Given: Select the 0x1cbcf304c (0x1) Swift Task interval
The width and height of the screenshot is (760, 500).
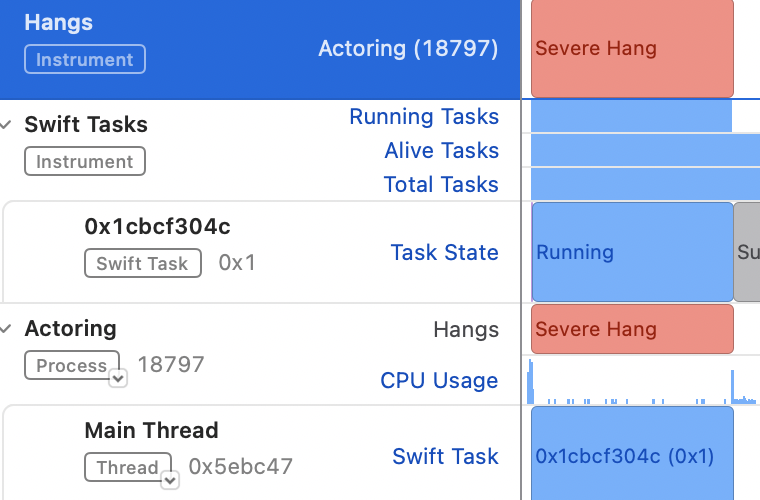Looking at the screenshot, I should tap(632, 453).
